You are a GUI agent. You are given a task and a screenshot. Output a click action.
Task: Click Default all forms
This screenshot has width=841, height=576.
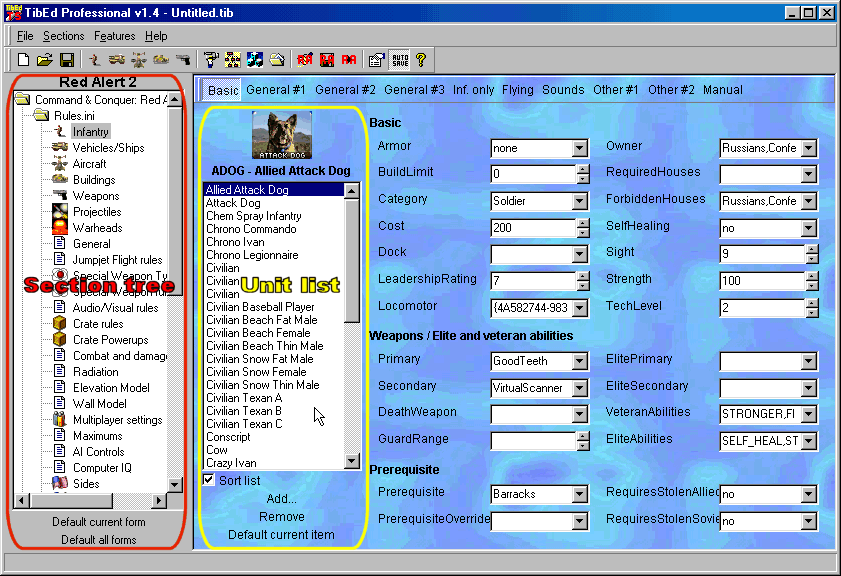99,540
